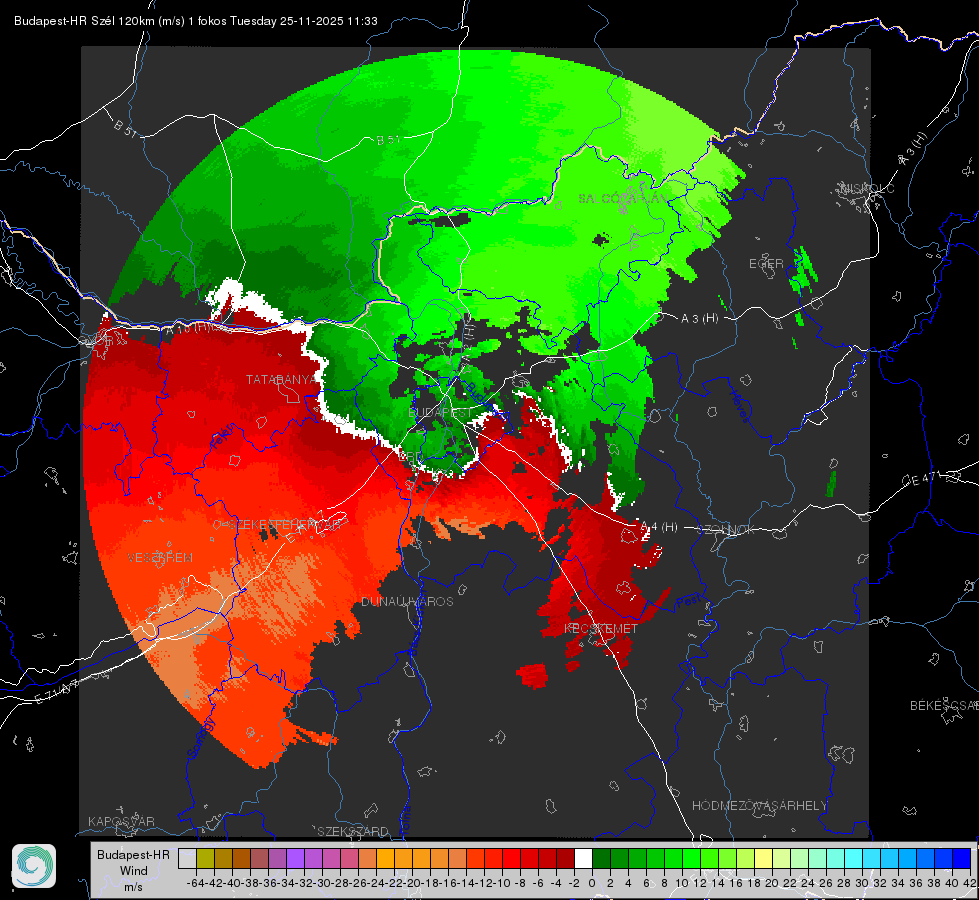This screenshot has width=979, height=900.
Task: Select the bright green 10-12 m/s swatch
Action: click(691, 858)
